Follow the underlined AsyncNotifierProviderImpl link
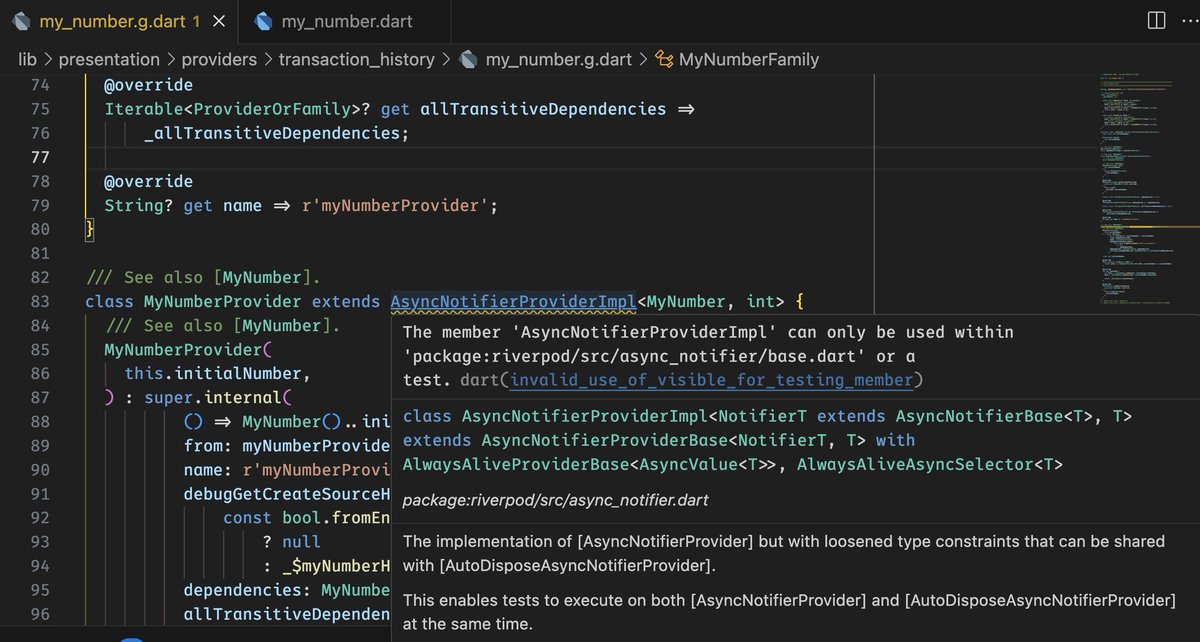Screen dimensions: 1200x642 (513, 301)
